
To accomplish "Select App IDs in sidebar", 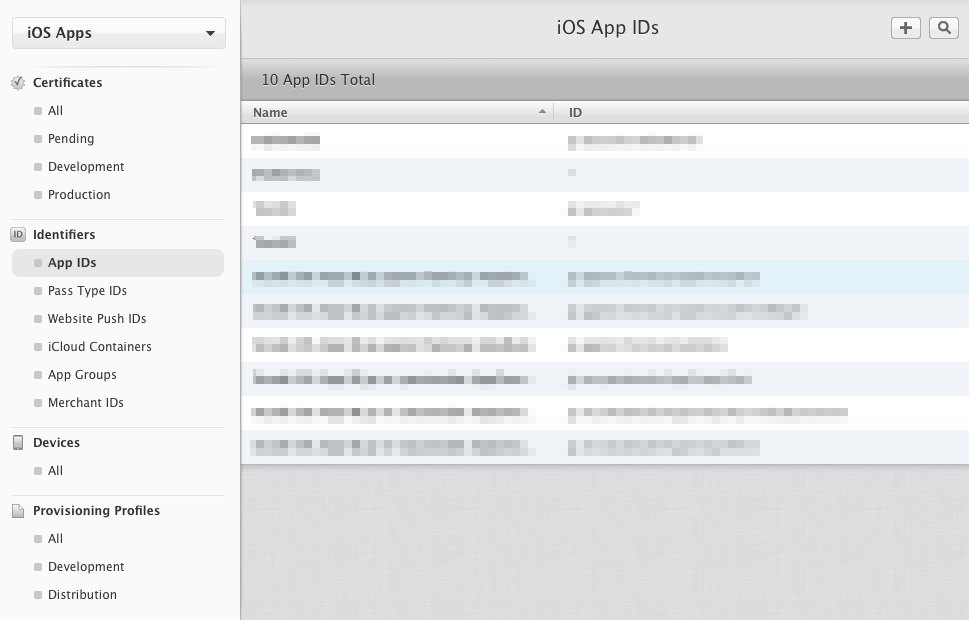I will click(118, 263).
